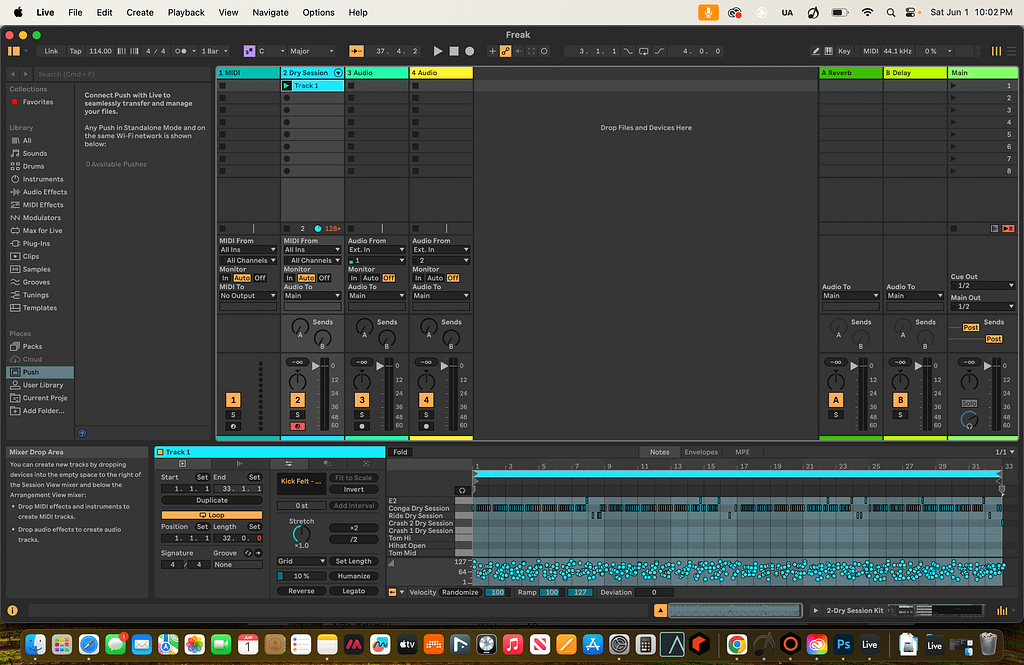Image resolution: width=1024 pixels, height=665 pixels.
Task: Click the Stretch knob in clip view
Action: tap(301, 533)
